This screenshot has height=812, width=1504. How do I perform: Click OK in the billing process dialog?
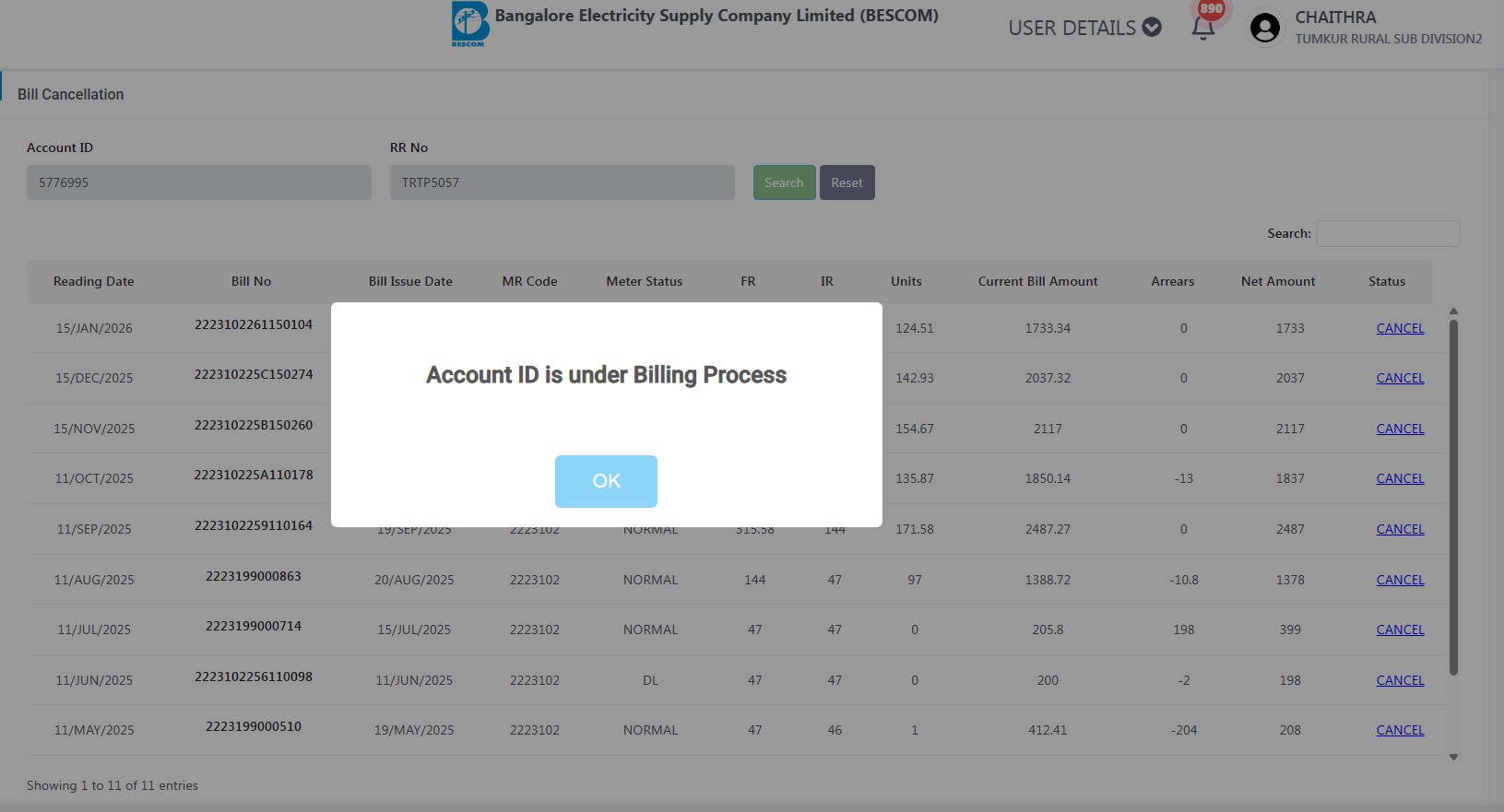[x=606, y=481]
